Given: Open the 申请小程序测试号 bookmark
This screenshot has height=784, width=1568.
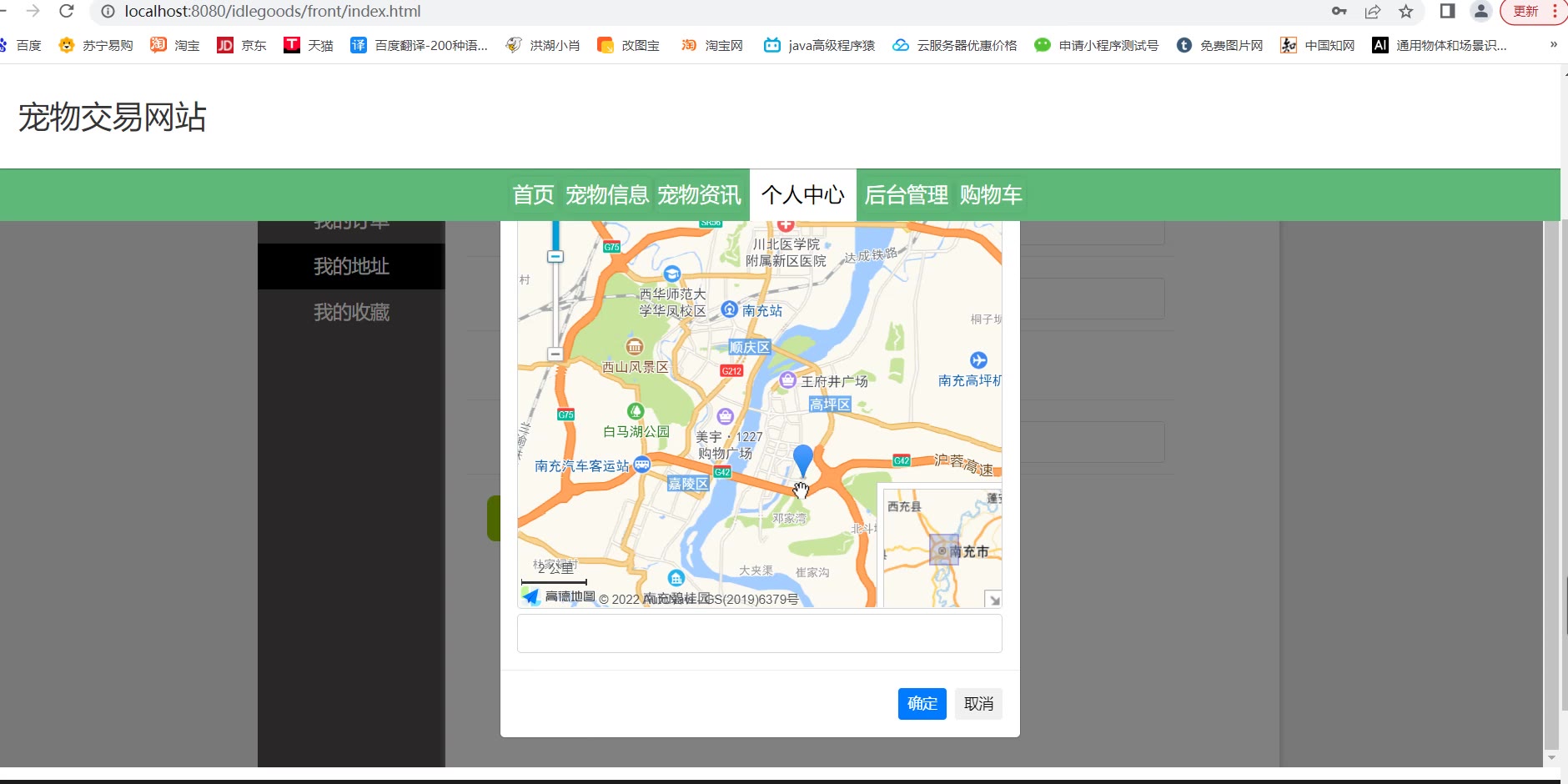Looking at the screenshot, I should (1097, 45).
